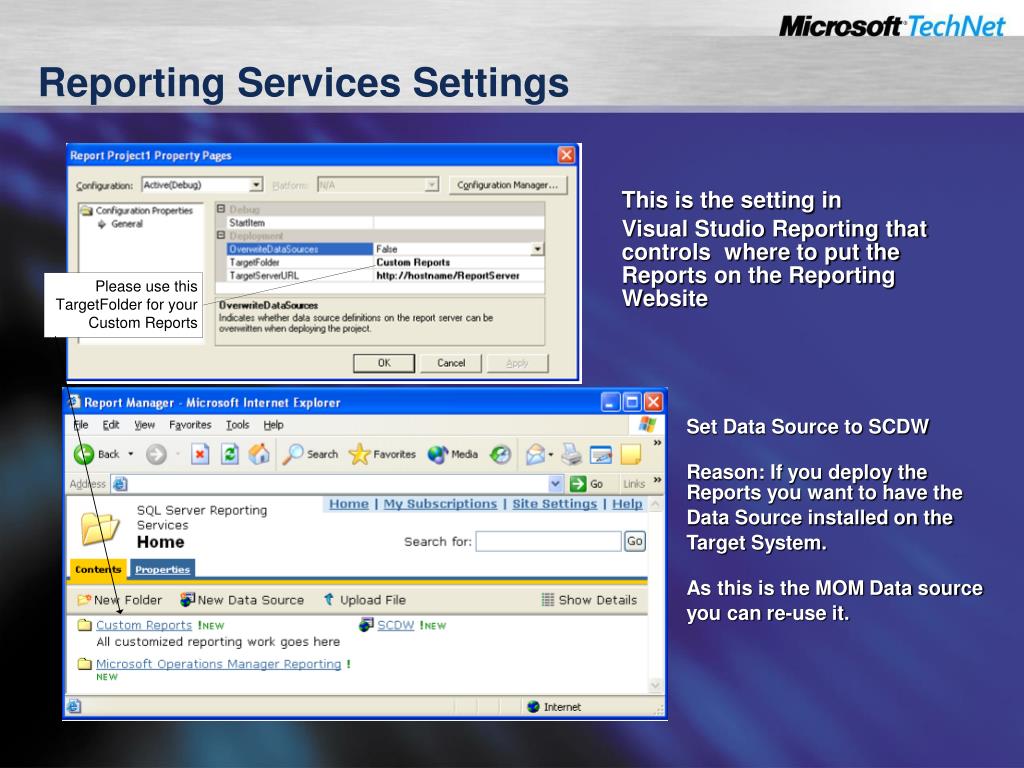Click the Search for input field
This screenshot has height=768, width=1024.
tap(548, 541)
